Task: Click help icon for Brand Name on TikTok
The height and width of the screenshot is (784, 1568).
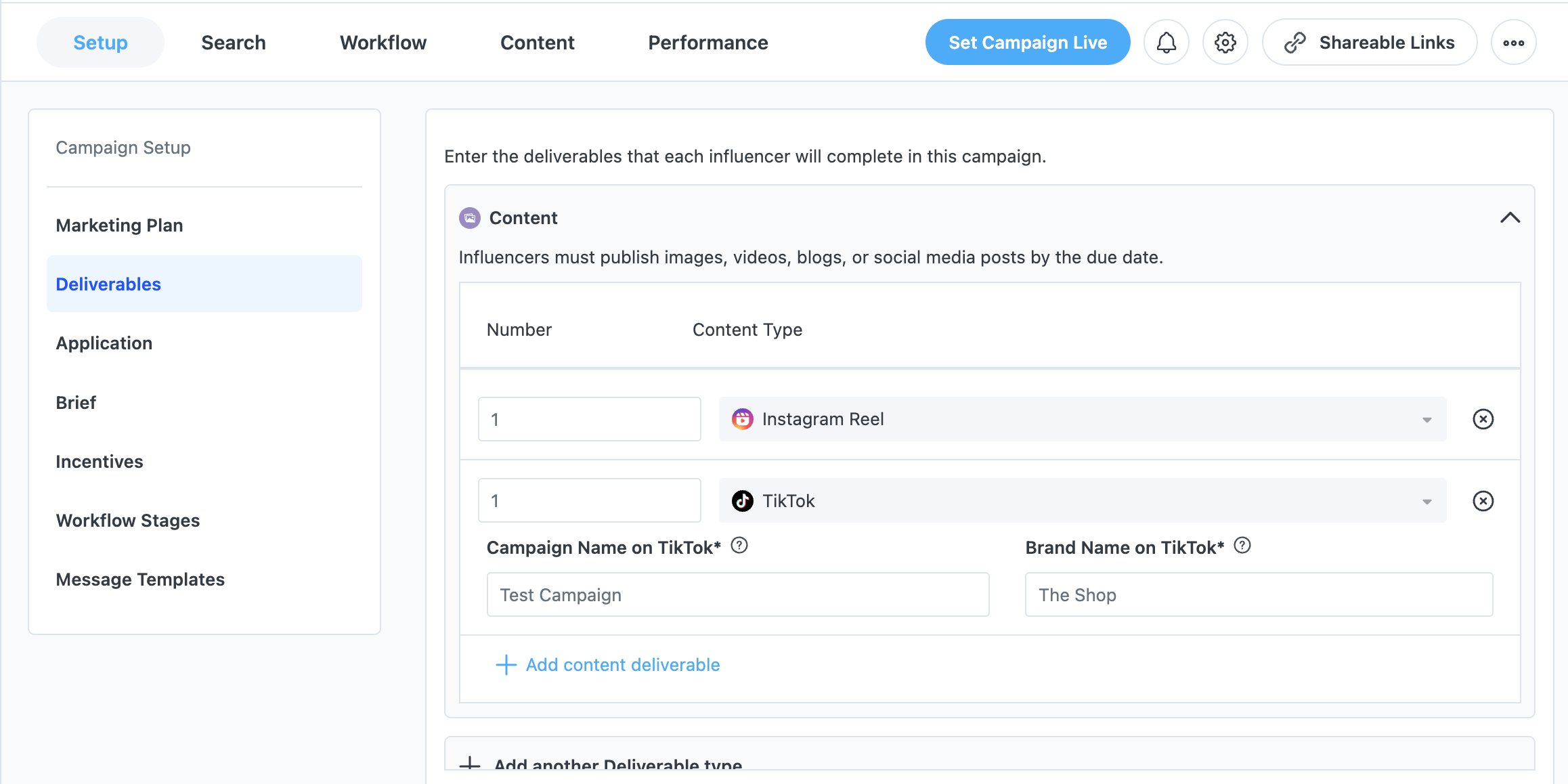Action: 1242,546
